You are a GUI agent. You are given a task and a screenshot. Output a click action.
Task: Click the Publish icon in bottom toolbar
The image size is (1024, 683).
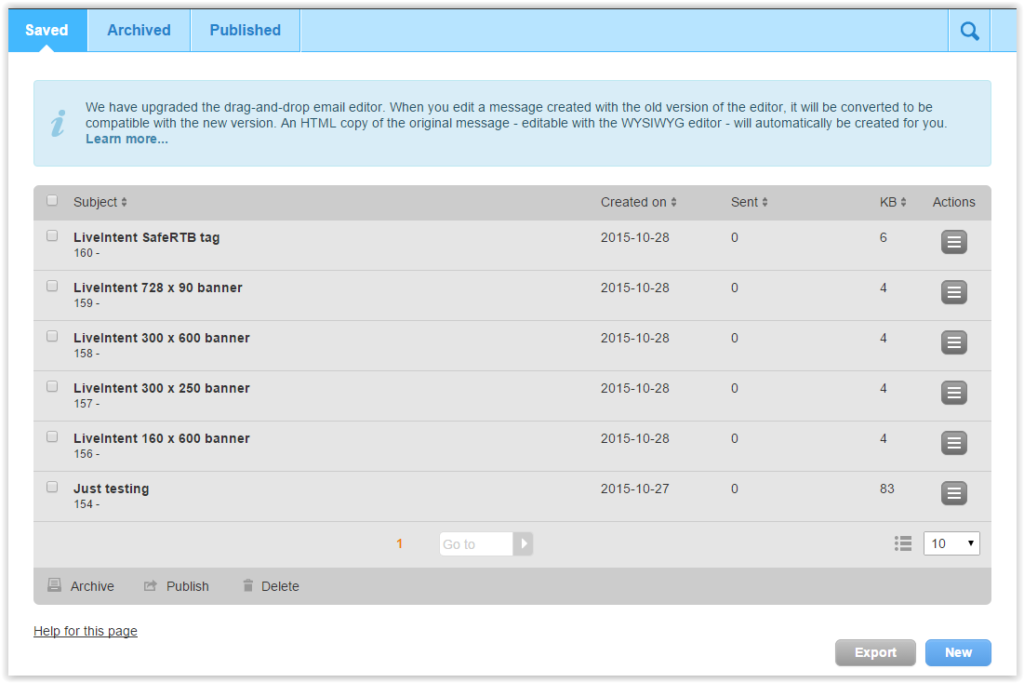(x=151, y=586)
